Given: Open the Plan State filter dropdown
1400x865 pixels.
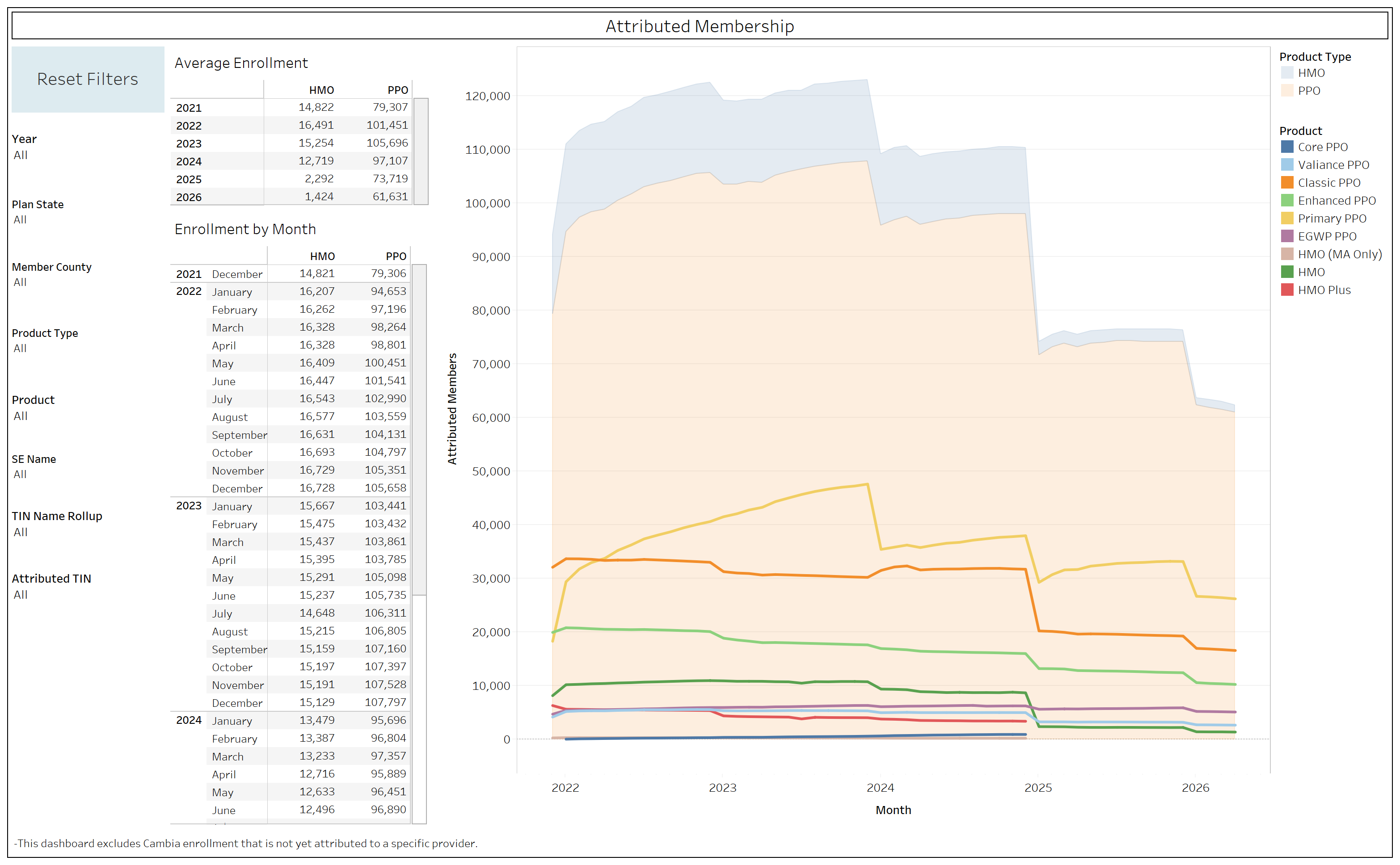Looking at the screenshot, I should coord(21,220).
